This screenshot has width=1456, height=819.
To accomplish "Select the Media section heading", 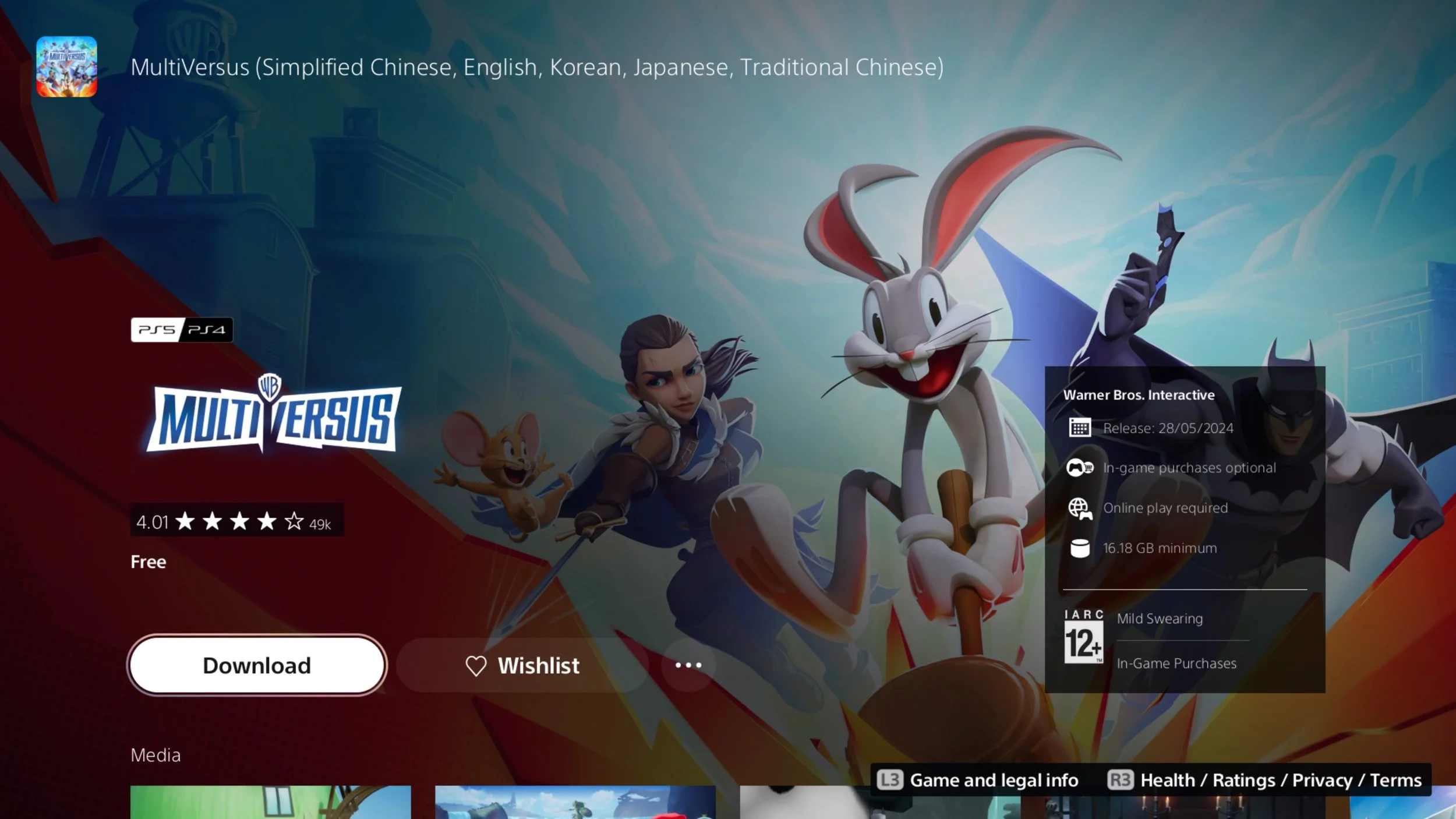I will pos(156,755).
